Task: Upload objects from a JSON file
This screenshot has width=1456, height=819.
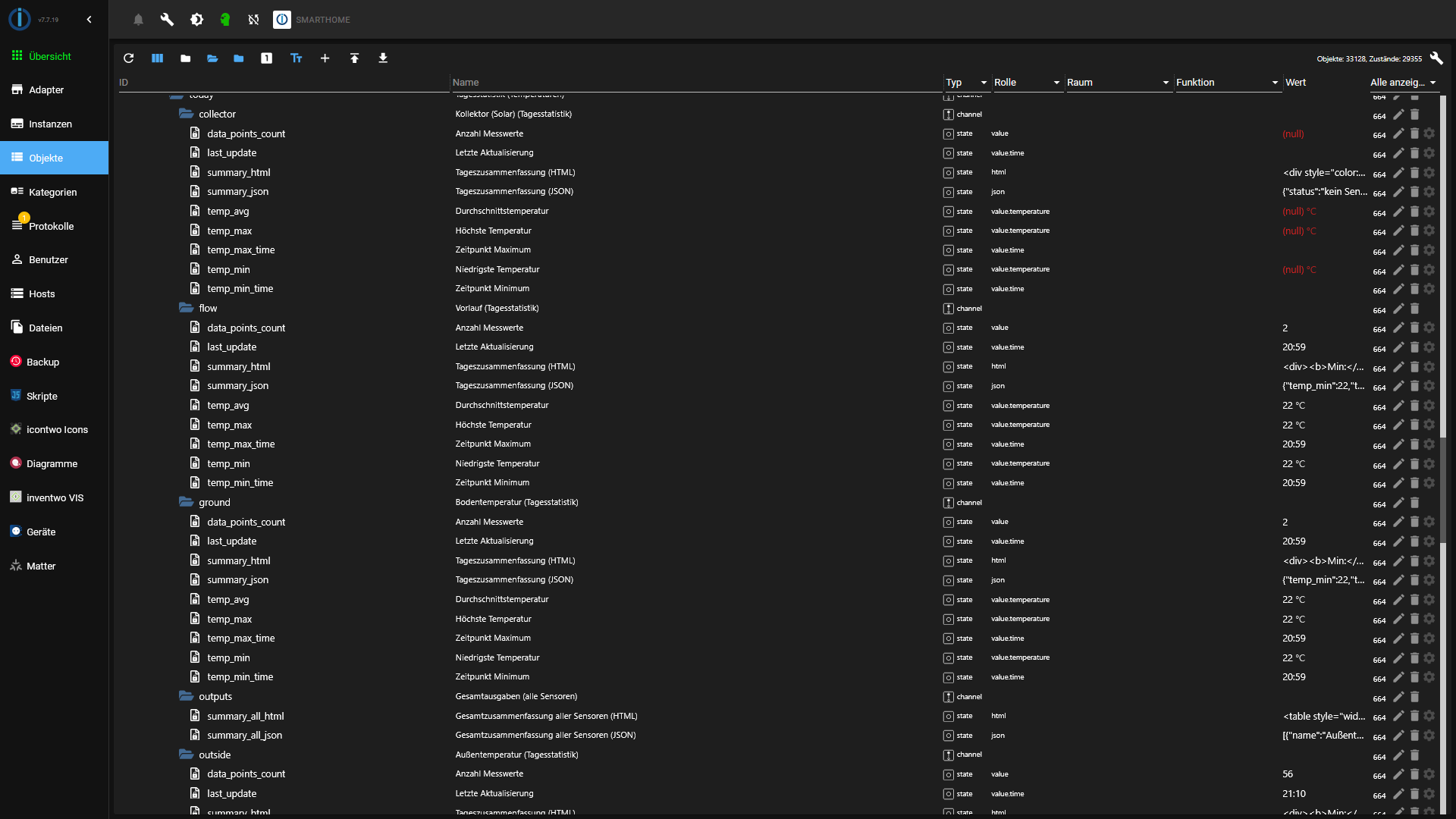Action: (354, 58)
